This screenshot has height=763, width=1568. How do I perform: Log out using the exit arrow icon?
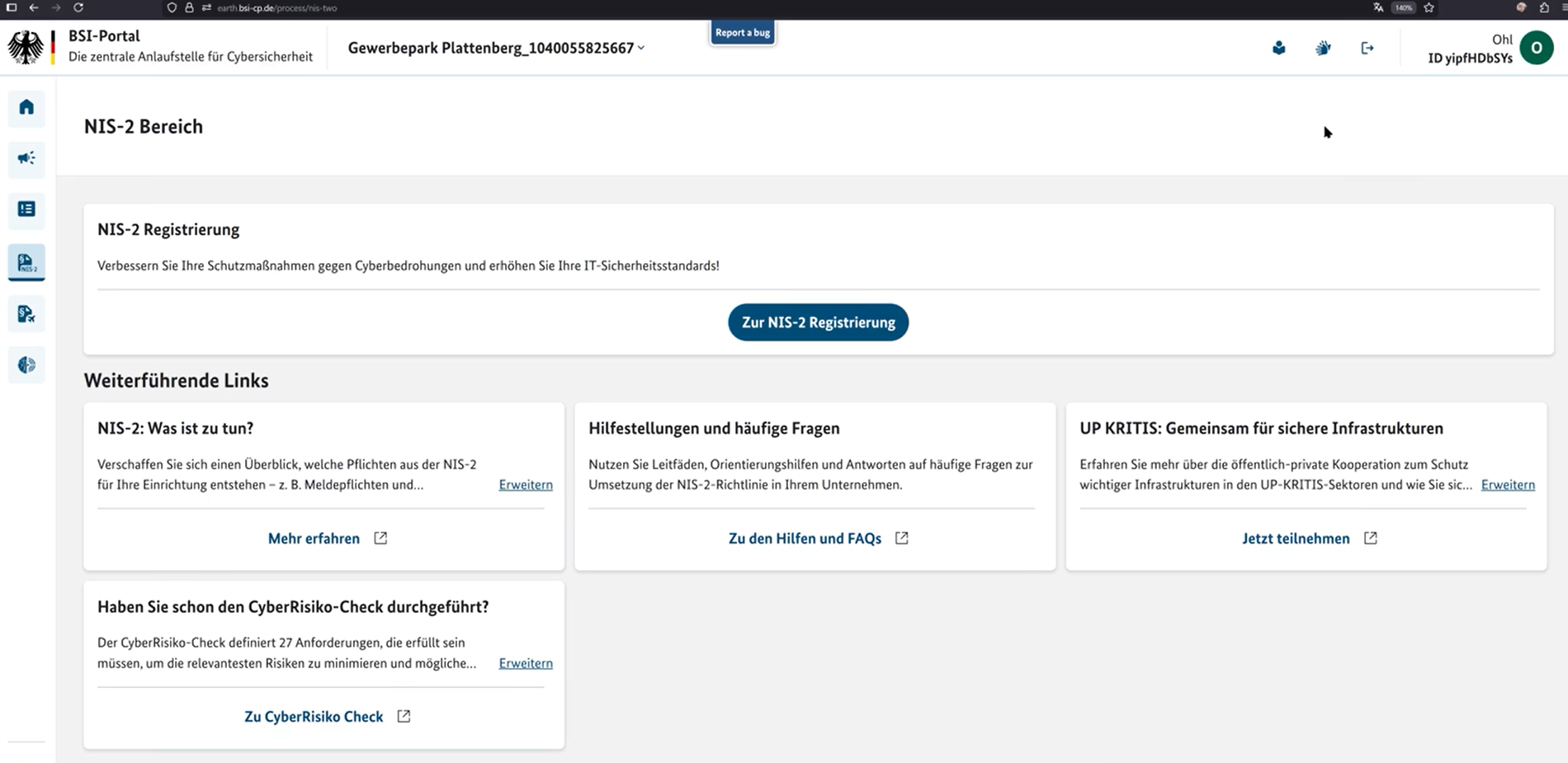coord(1367,49)
